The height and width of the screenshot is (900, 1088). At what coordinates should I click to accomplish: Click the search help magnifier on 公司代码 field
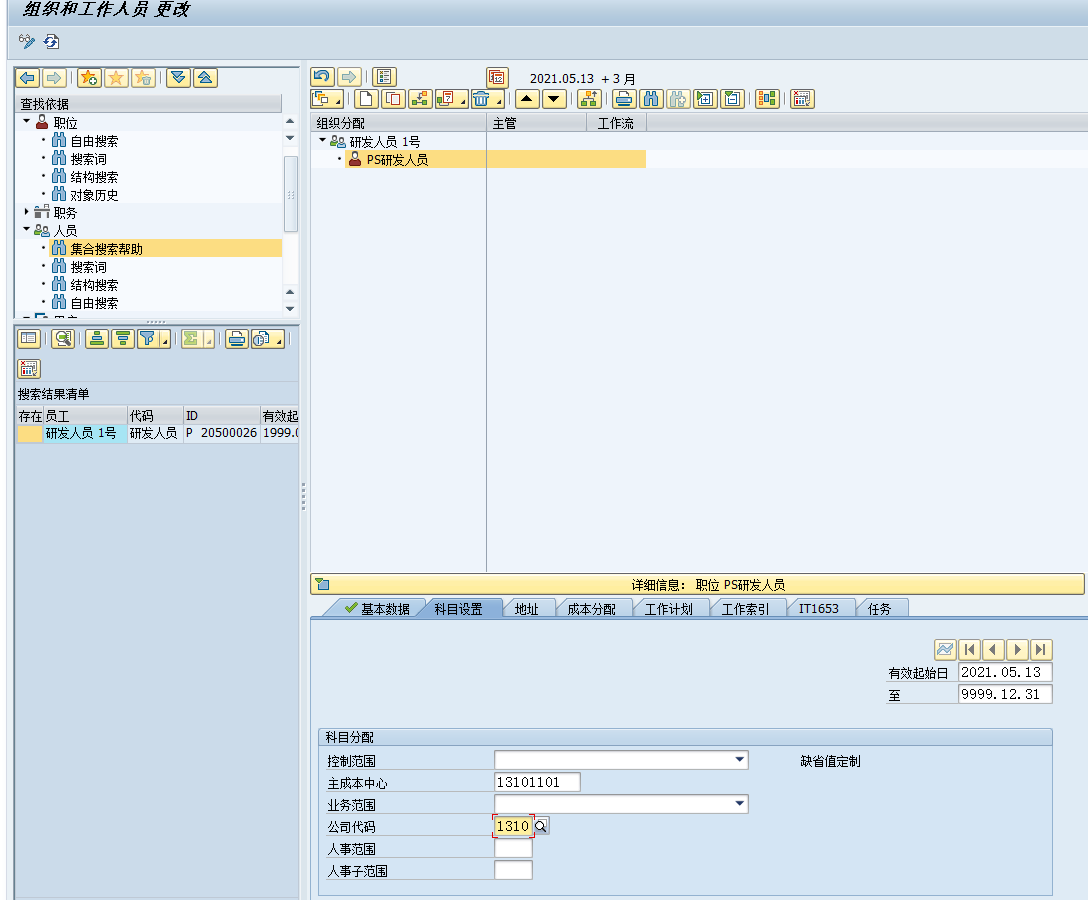pos(540,826)
